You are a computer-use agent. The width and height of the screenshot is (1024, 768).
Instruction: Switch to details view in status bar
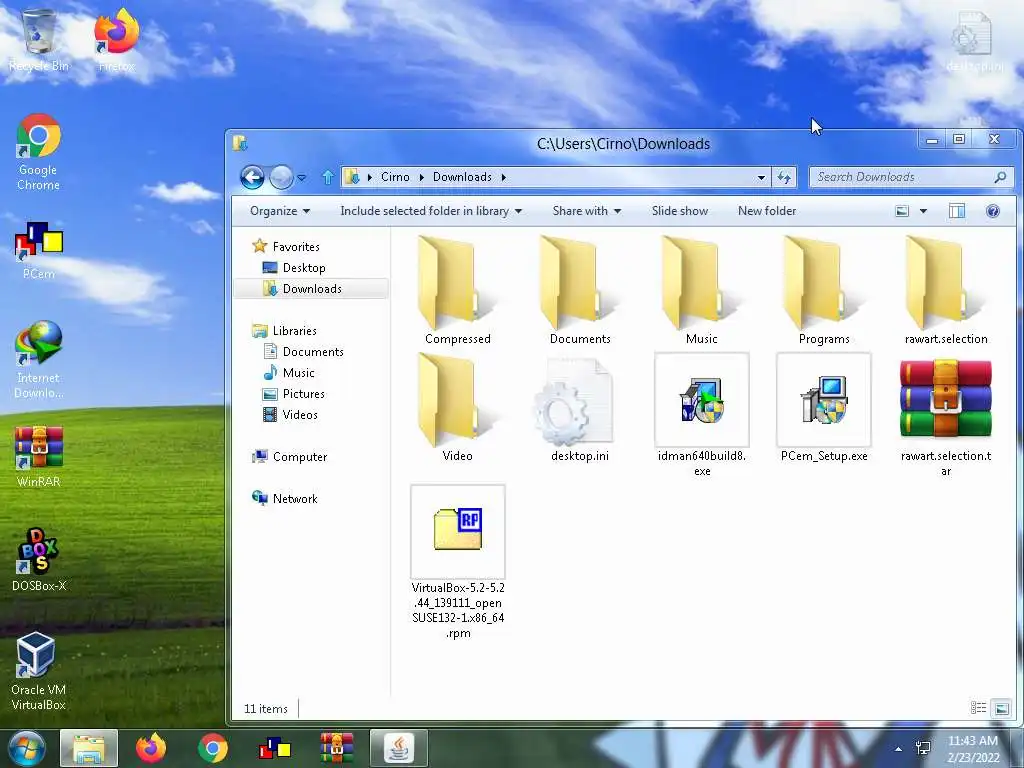(978, 708)
